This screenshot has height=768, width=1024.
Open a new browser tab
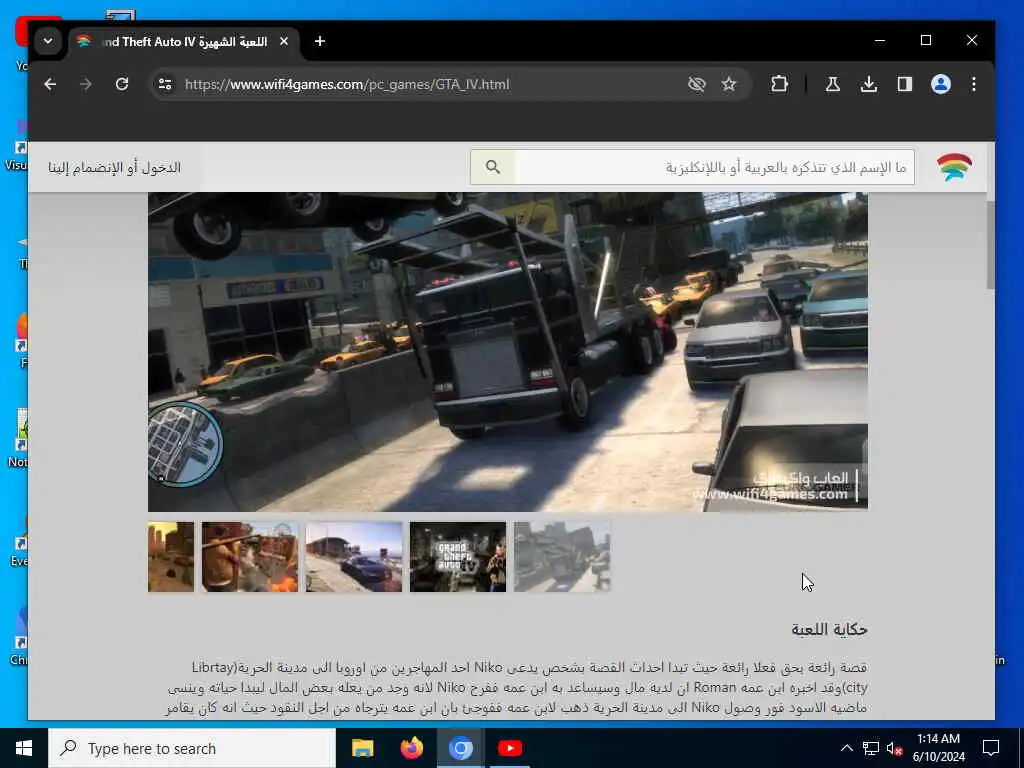click(x=319, y=41)
